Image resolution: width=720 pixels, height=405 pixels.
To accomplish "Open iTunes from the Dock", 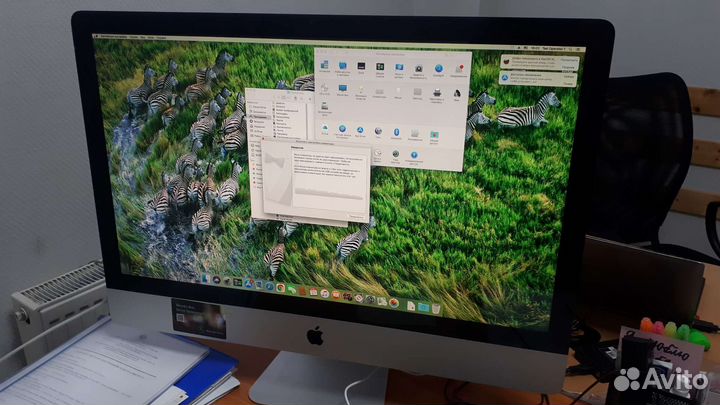I will [x=325, y=293].
